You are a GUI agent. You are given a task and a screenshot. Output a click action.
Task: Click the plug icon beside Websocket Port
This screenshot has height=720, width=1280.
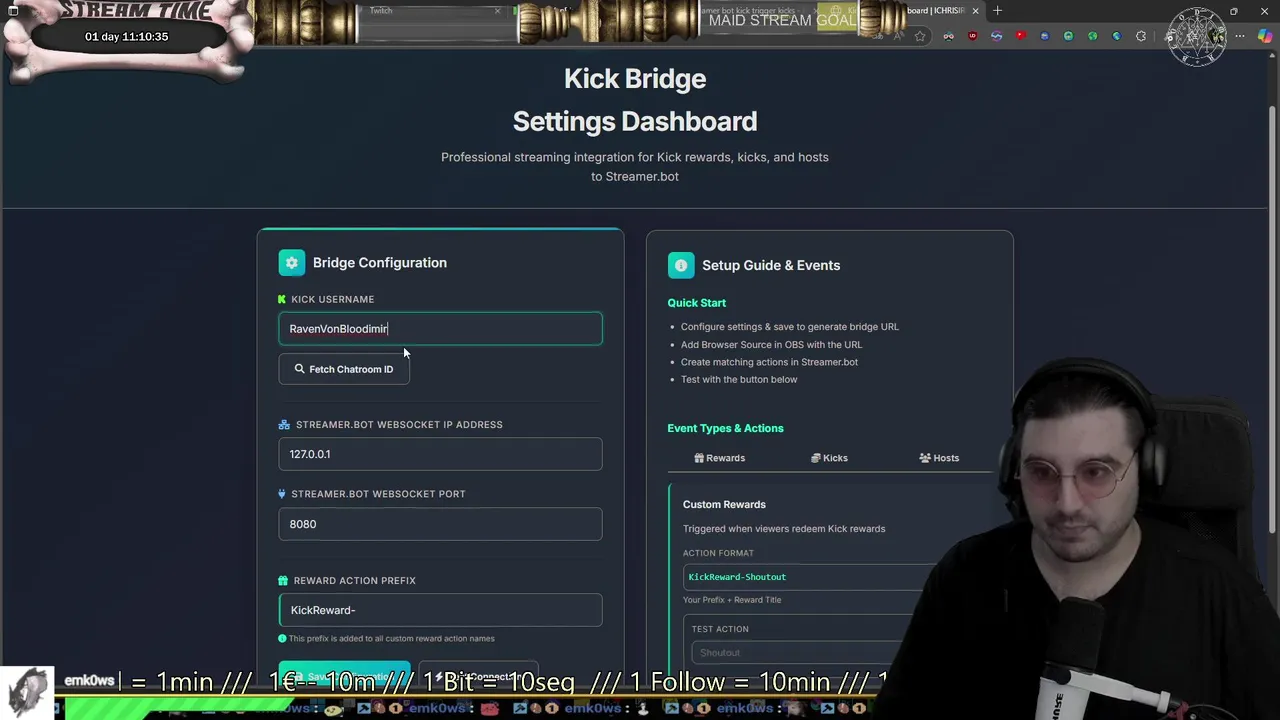[x=282, y=494]
